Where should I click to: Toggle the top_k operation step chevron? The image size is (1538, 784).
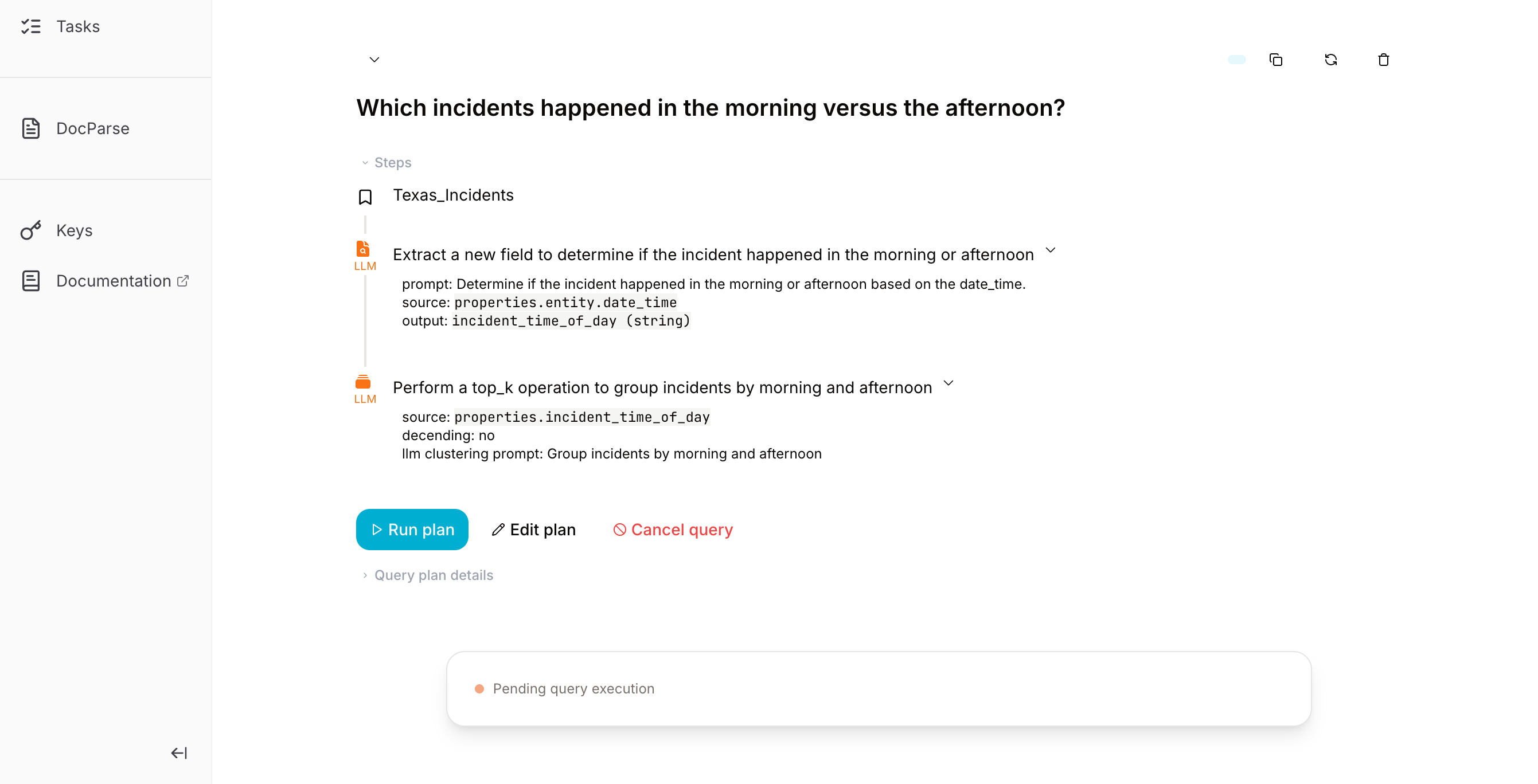948,383
